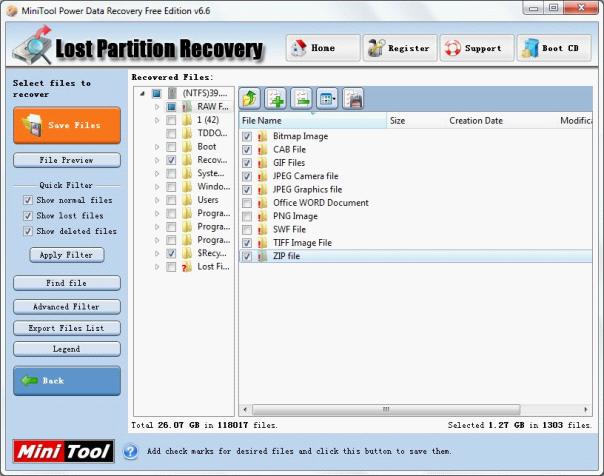Expand the Lost Fi... tree node

157,266
